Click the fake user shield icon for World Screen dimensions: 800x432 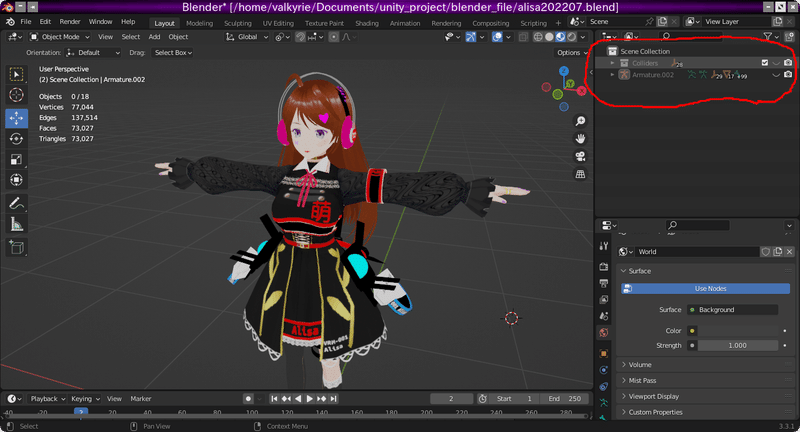pyautogui.click(x=765, y=251)
